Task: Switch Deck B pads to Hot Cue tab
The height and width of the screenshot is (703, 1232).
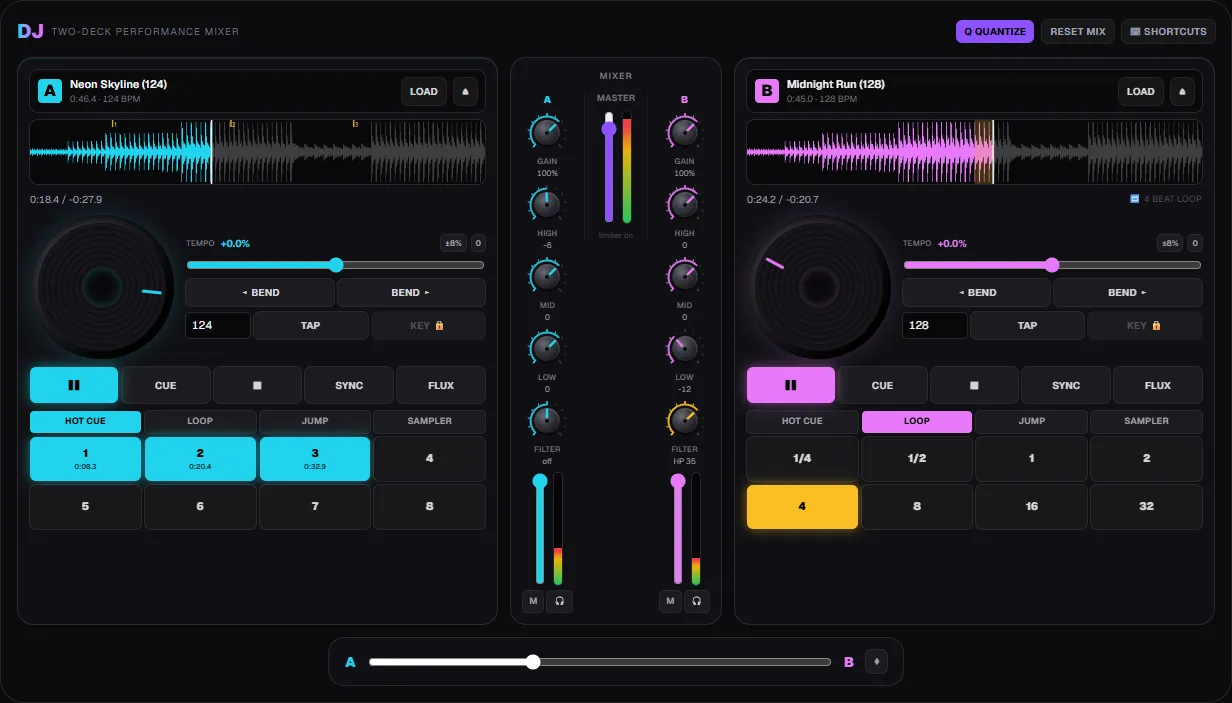Action: click(802, 421)
